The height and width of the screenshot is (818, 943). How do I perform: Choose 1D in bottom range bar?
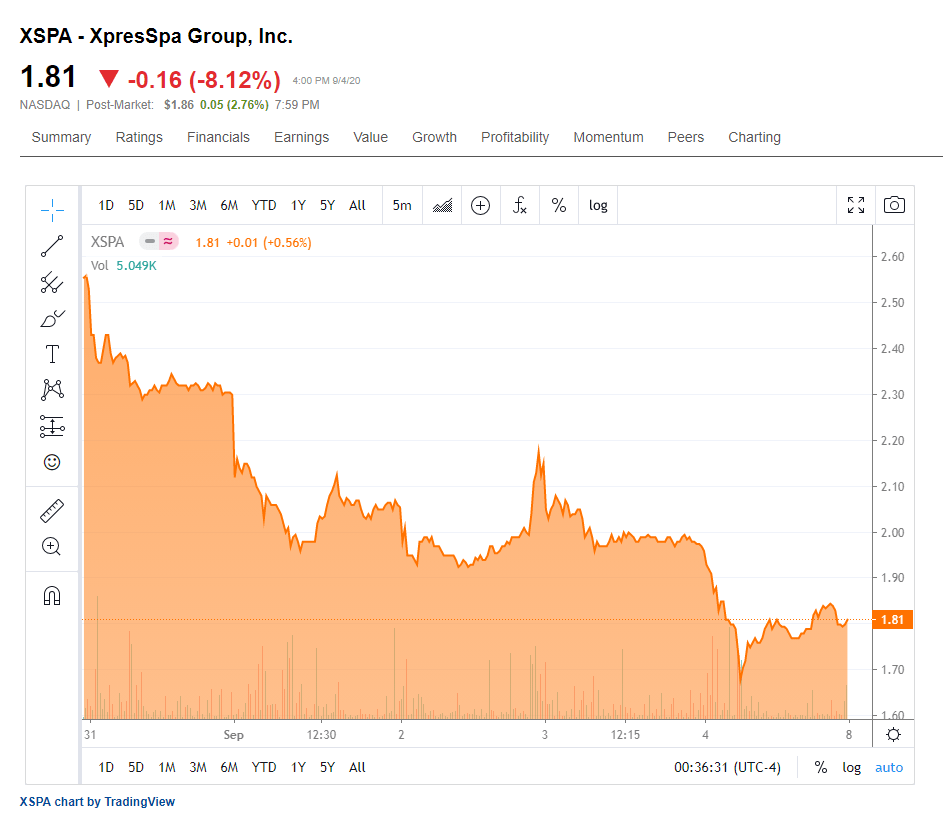point(106,767)
